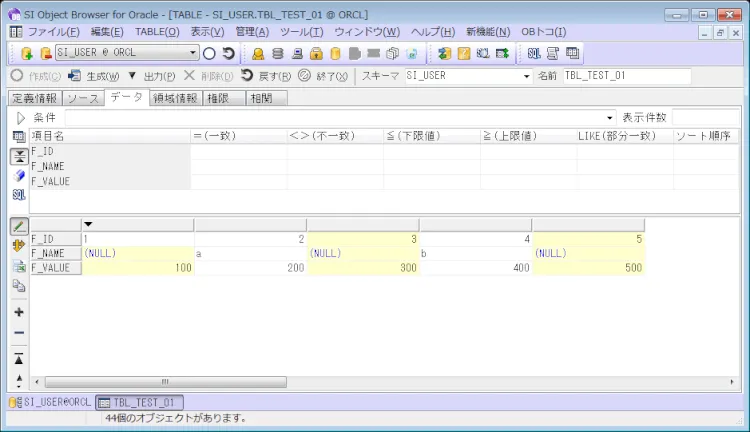750x432 pixels.
Task: Open the user information icon
Action: click(258, 53)
